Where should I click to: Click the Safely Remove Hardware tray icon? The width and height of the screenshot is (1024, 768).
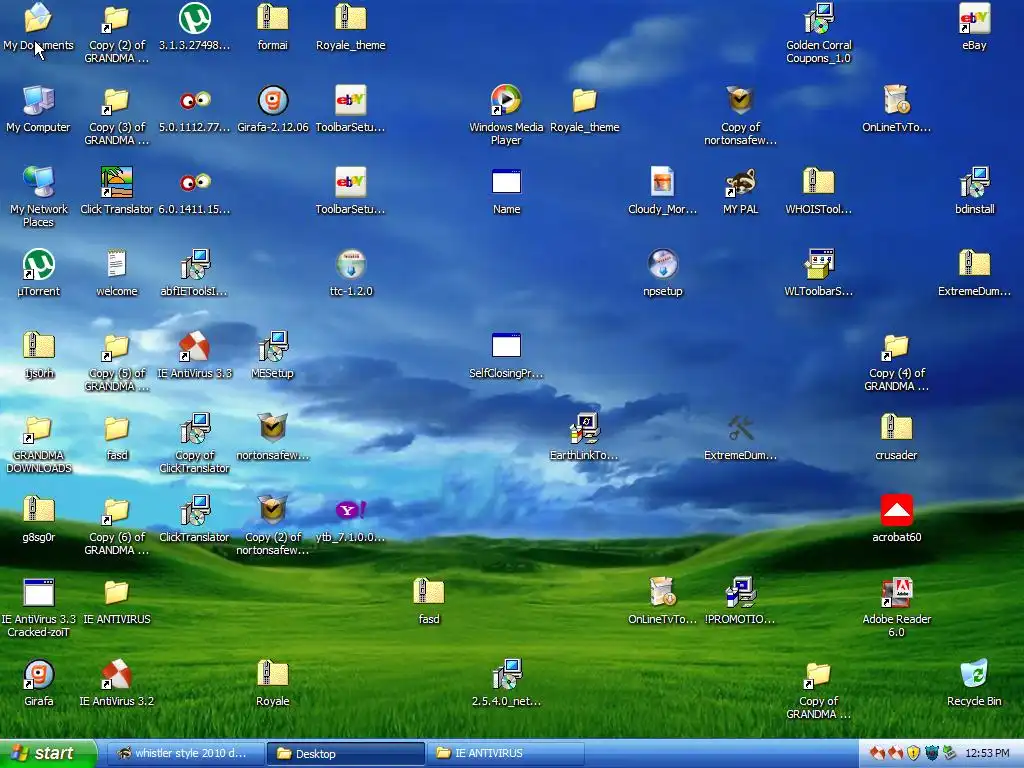(949, 754)
